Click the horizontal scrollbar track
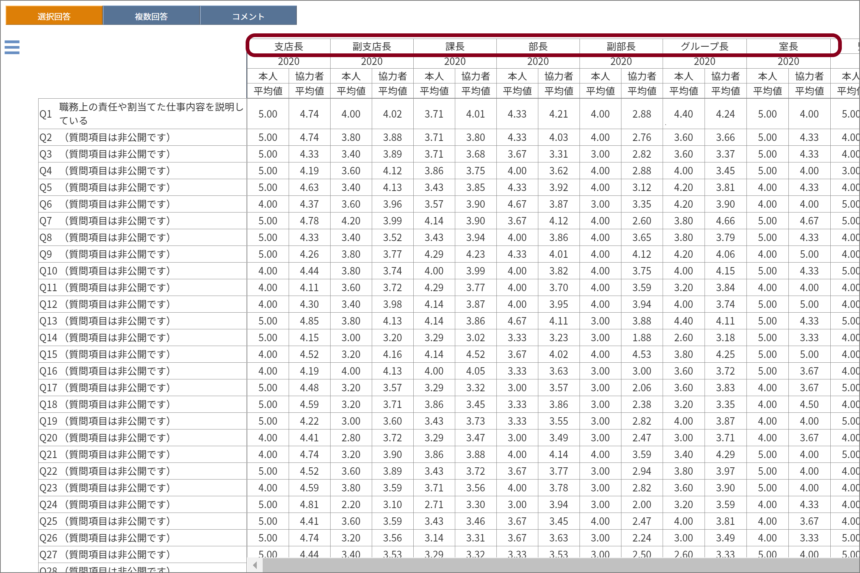 (550, 565)
